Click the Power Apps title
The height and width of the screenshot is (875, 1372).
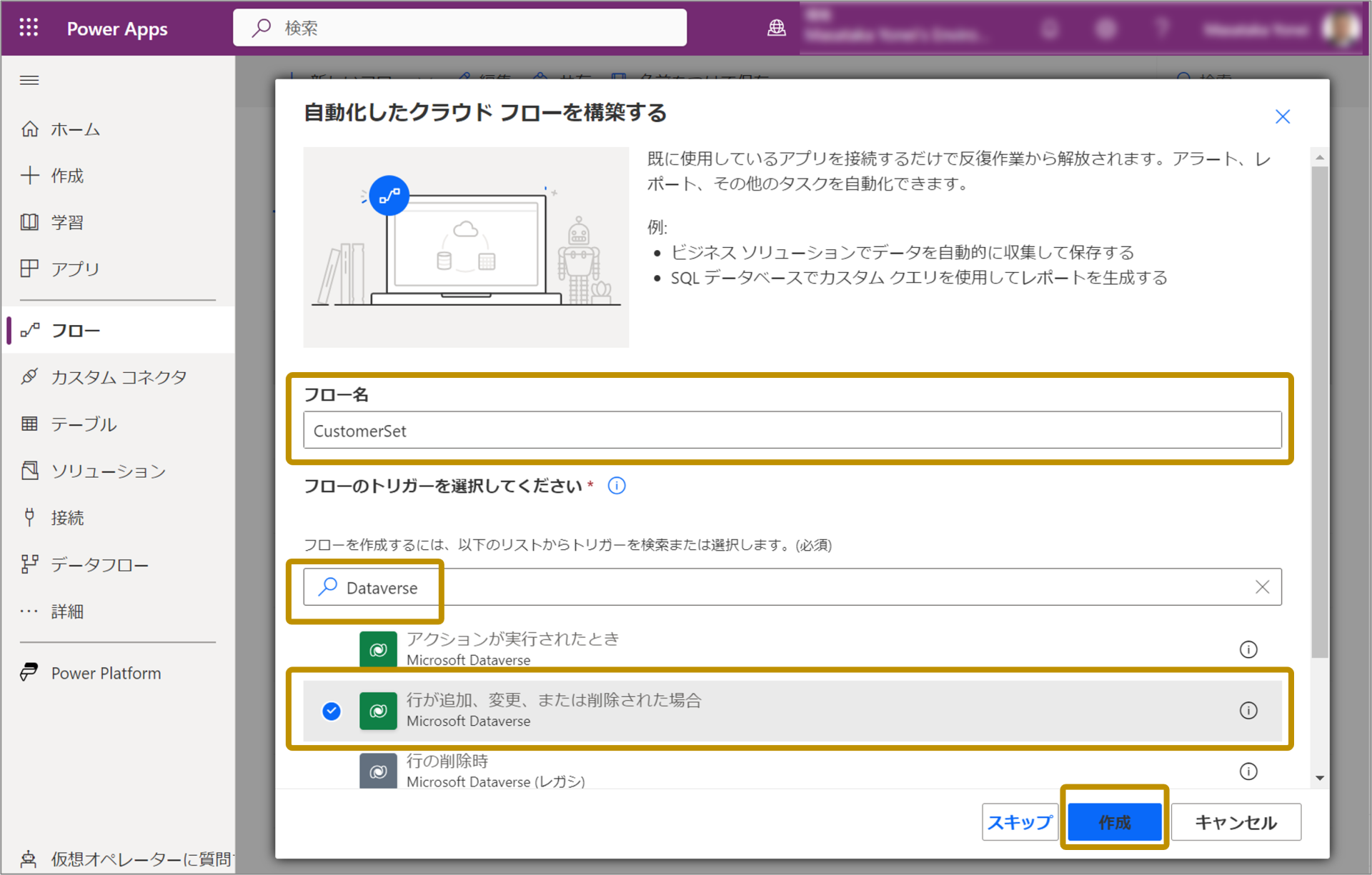point(117,29)
